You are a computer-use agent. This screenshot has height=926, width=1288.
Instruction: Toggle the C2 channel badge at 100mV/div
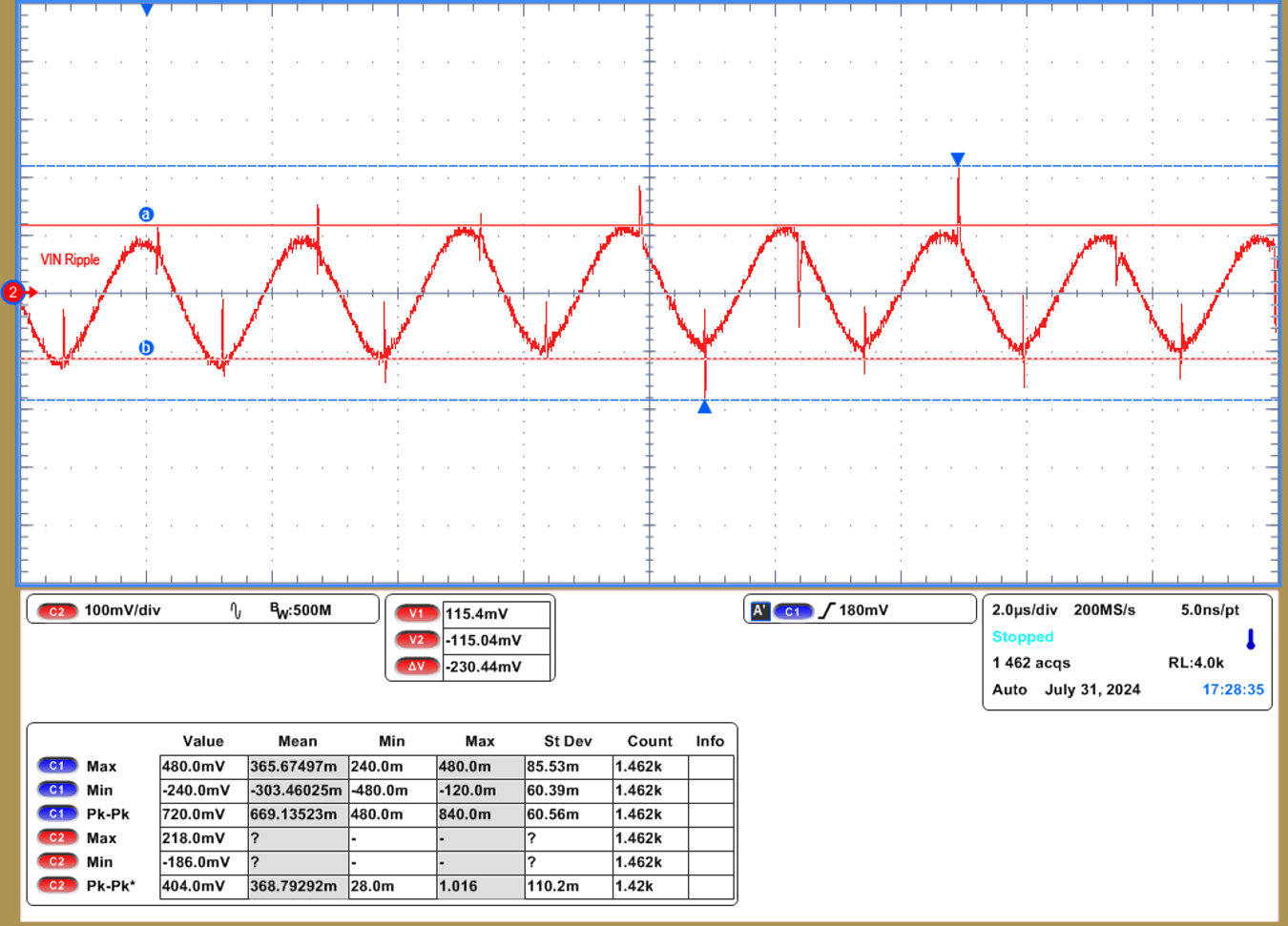pyautogui.click(x=57, y=610)
